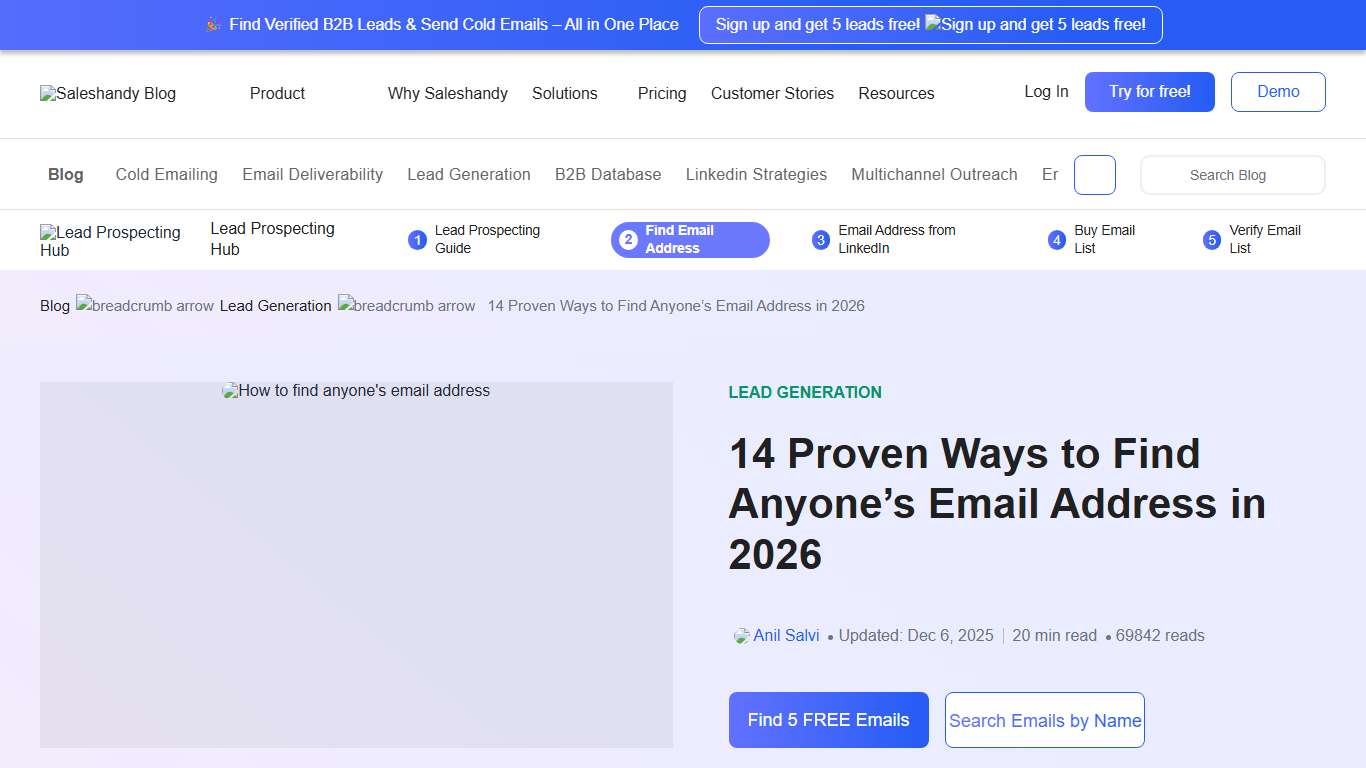Open the Pricing page
1366x768 pixels.
coord(661,93)
